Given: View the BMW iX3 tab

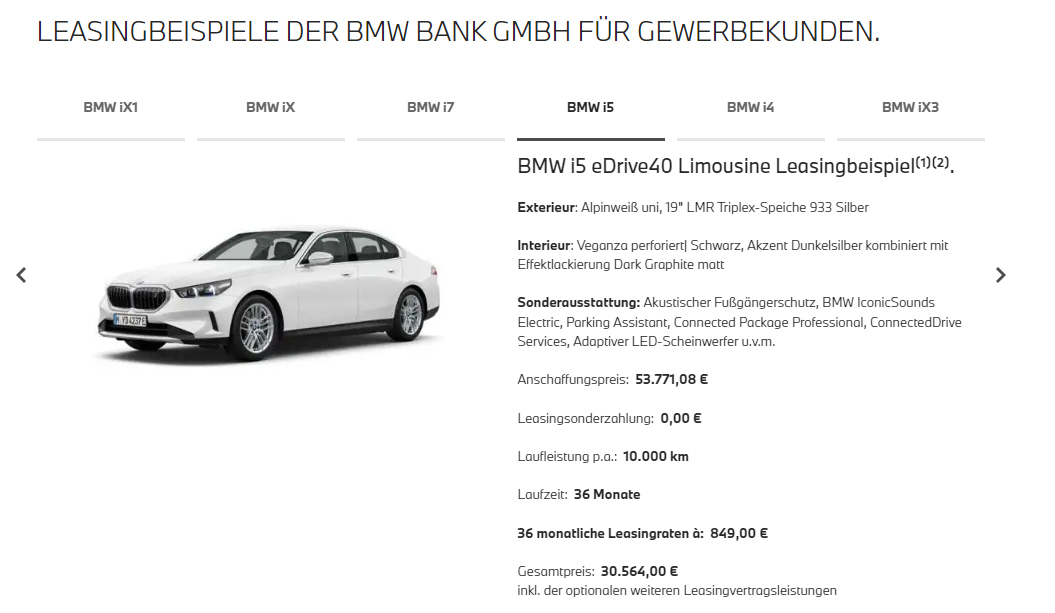Looking at the screenshot, I should pos(910,108).
